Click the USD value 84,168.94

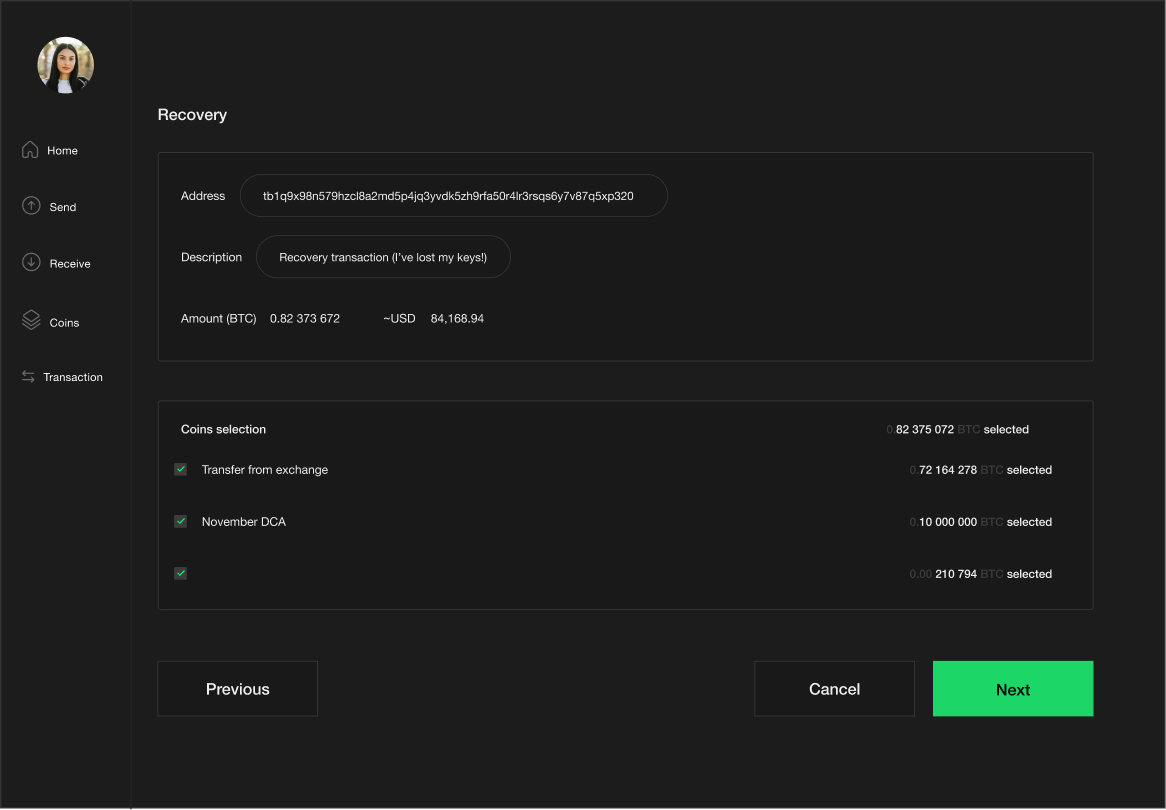click(457, 319)
